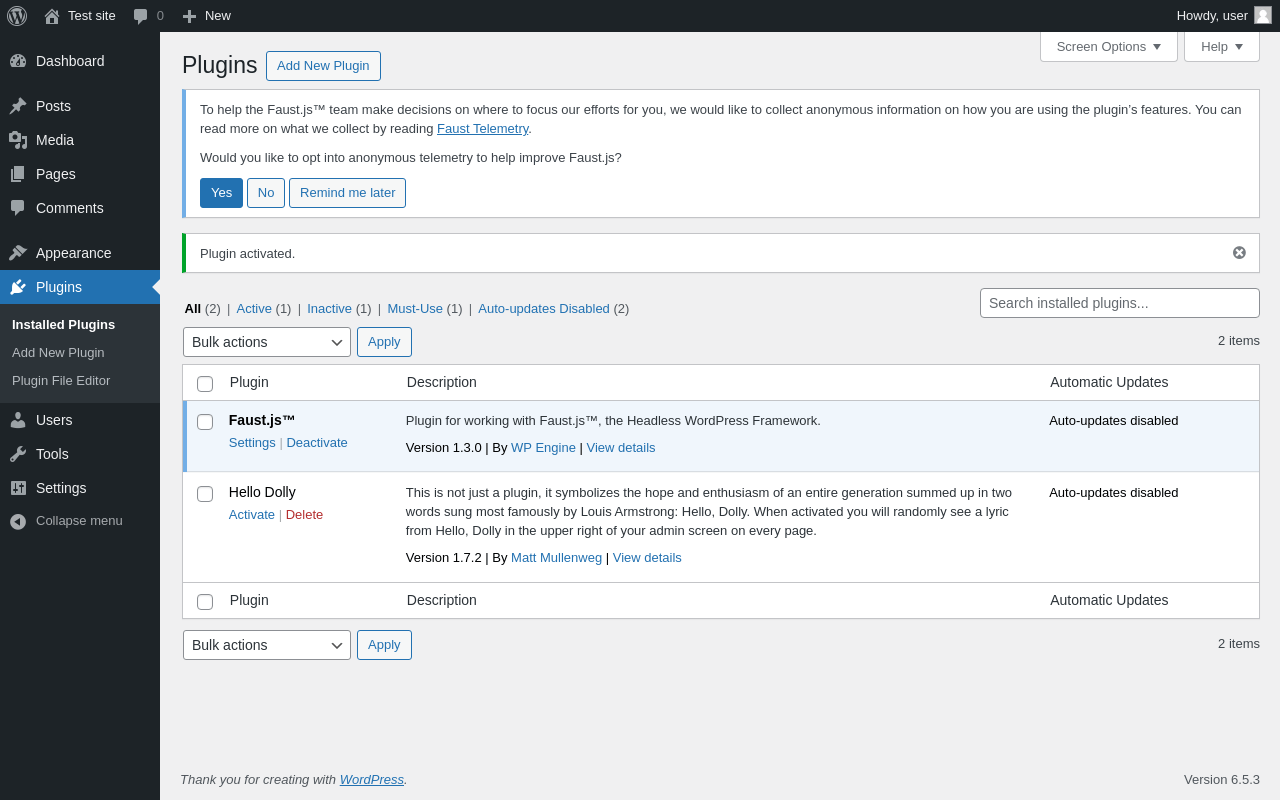The height and width of the screenshot is (800, 1280).
Task: Select the Hello Dolly plugin name text
Action: [x=262, y=492]
